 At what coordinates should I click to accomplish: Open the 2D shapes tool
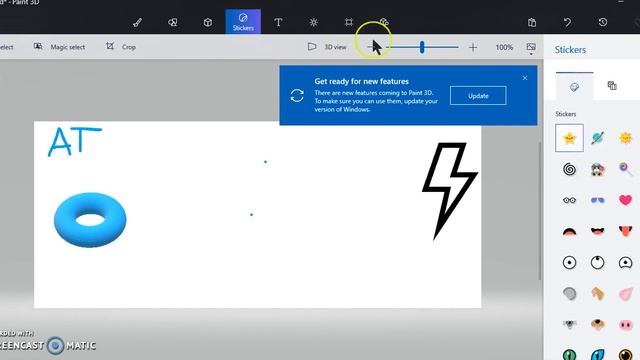(173, 22)
